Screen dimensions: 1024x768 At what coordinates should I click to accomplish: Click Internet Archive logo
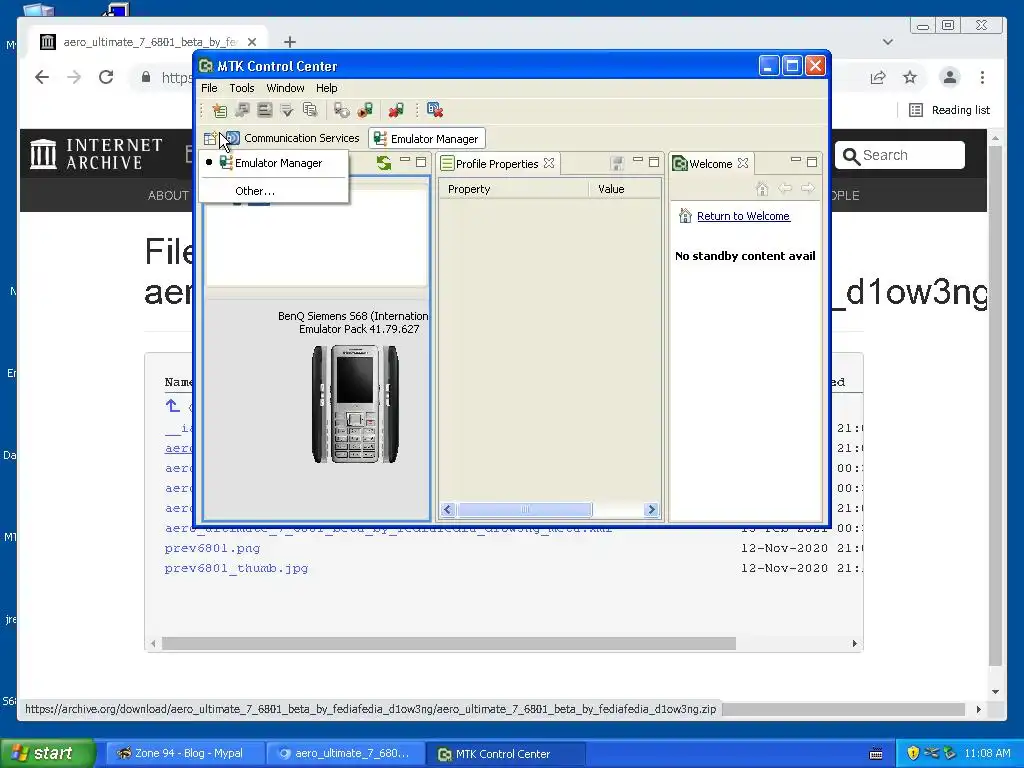pyautogui.click(x=97, y=154)
